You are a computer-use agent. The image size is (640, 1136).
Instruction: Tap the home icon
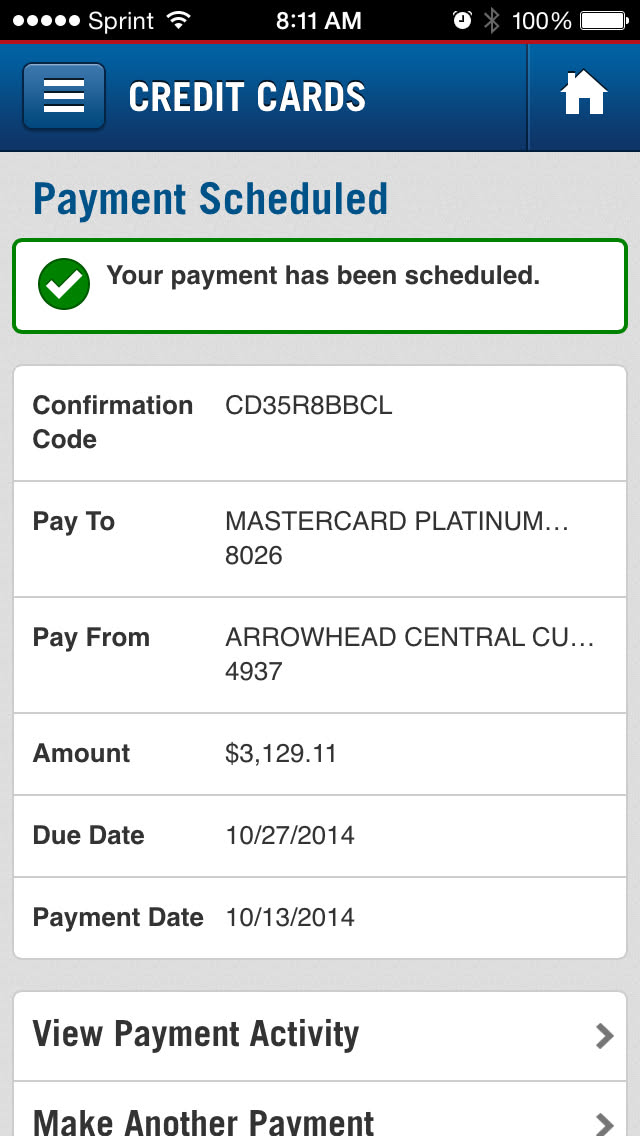coord(584,96)
